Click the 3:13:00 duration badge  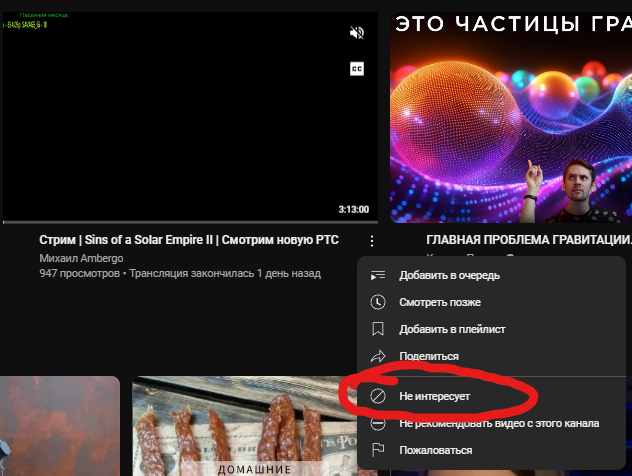[353, 210]
